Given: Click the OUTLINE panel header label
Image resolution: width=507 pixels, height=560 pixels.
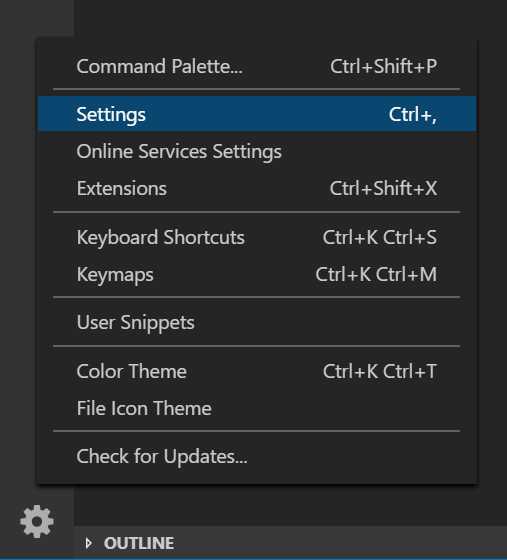Looking at the screenshot, I should [x=139, y=543].
